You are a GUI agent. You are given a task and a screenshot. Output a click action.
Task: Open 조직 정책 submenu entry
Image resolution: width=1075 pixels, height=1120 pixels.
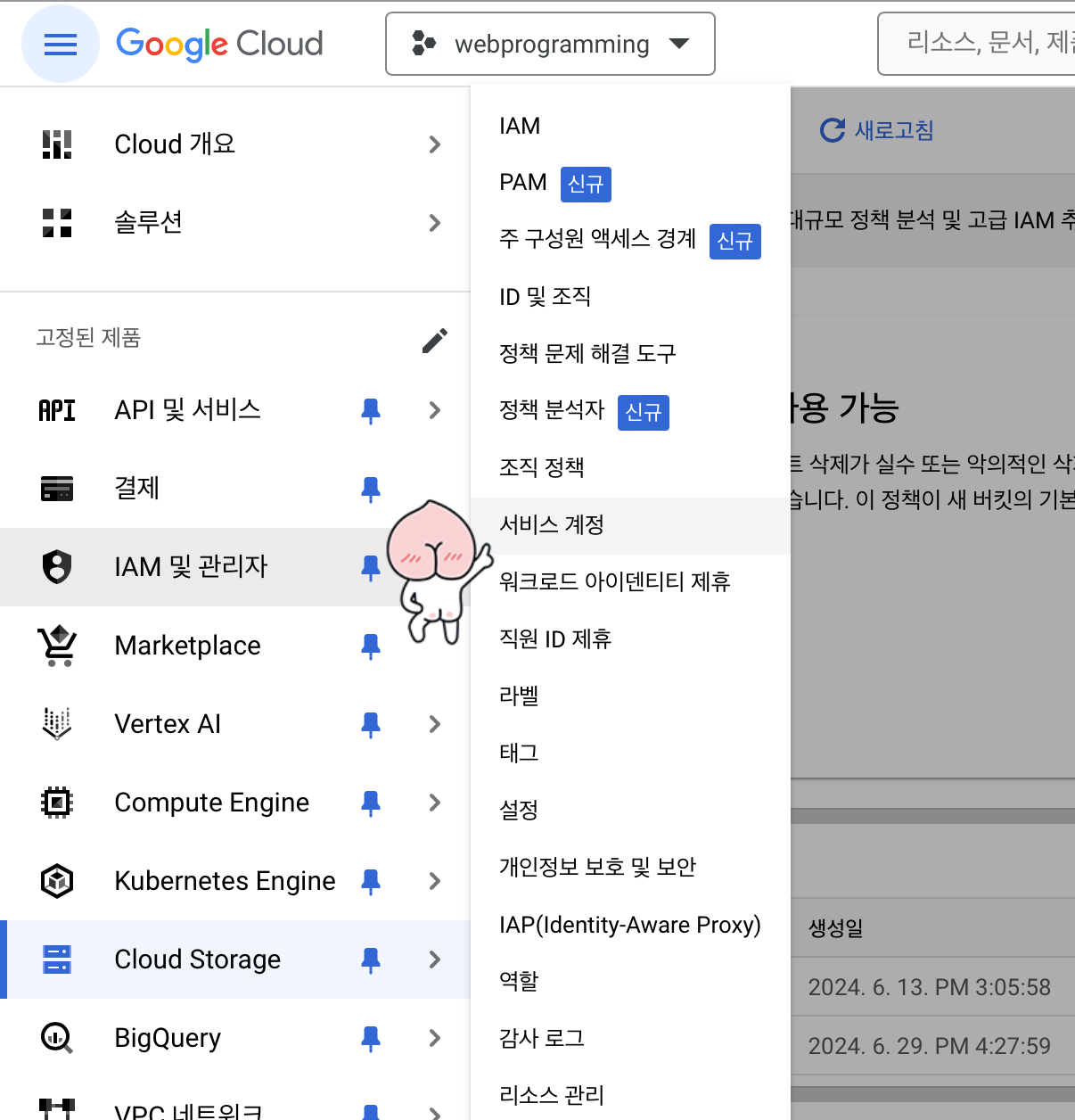coord(630,468)
